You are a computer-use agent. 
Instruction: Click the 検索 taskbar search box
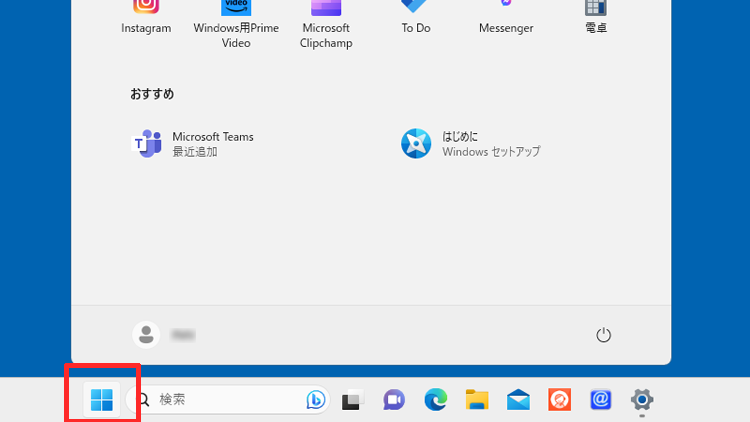point(228,400)
